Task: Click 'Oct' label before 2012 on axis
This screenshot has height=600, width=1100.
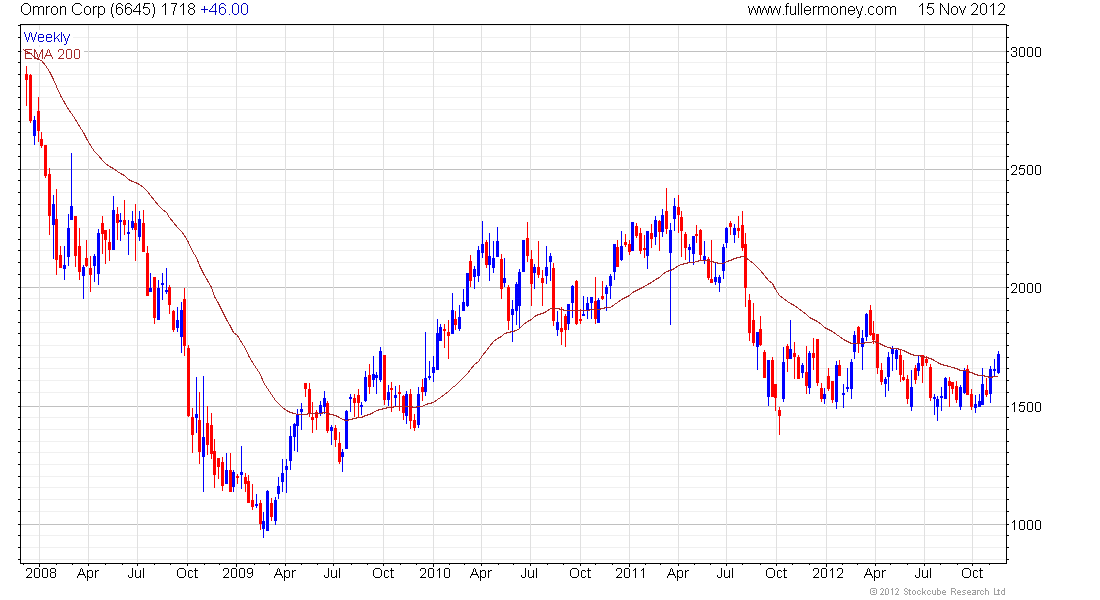Action: click(776, 573)
